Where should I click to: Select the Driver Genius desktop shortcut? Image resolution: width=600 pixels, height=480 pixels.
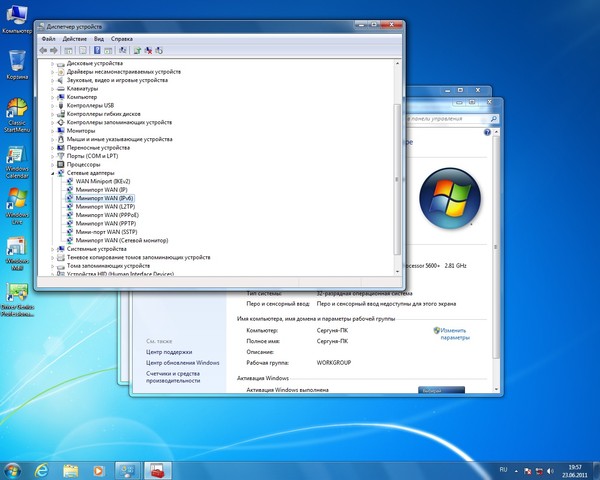tap(17, 299)
